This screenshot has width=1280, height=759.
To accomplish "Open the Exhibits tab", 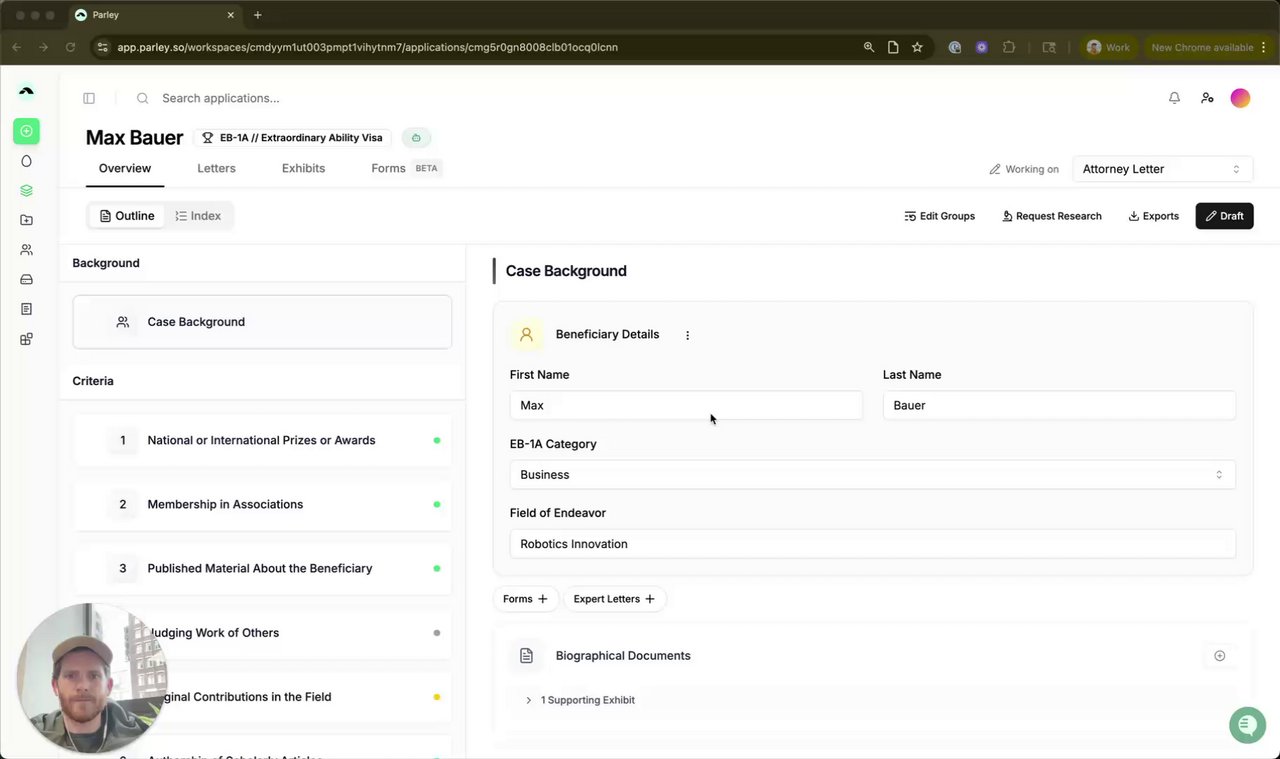I will pyautogui.click(x=303, y=168).
